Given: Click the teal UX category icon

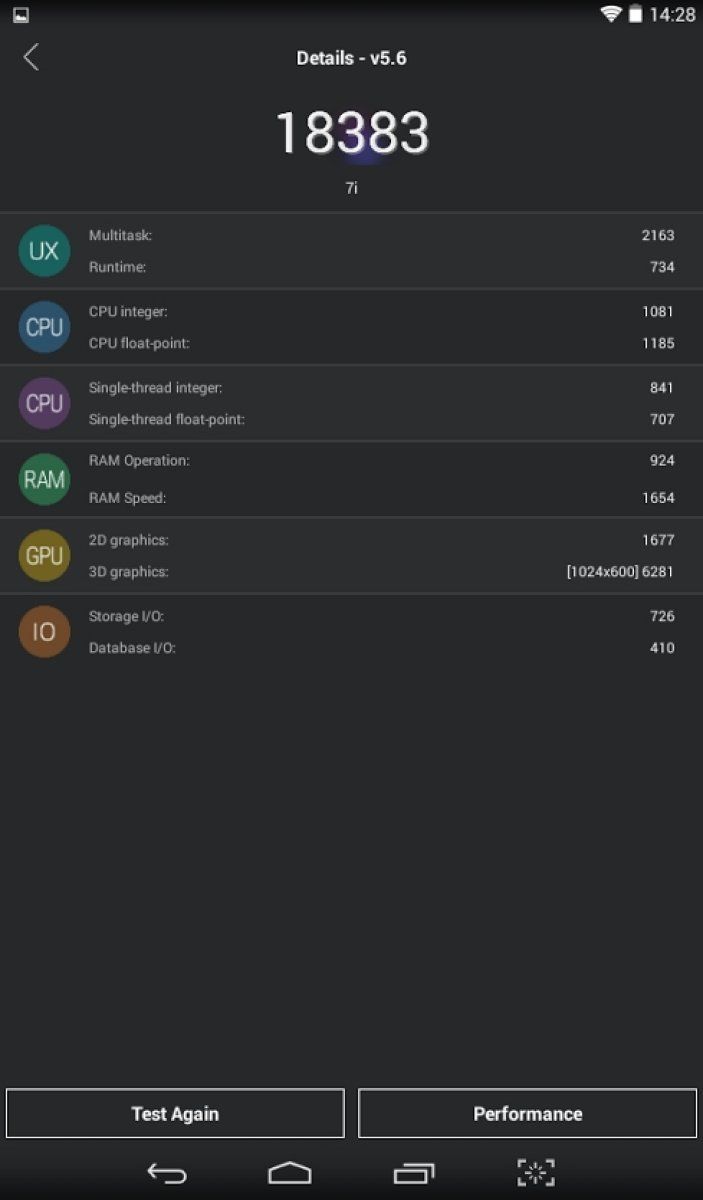Looking at the screenshot, I should pyautogui.click(x=44, y=251).
